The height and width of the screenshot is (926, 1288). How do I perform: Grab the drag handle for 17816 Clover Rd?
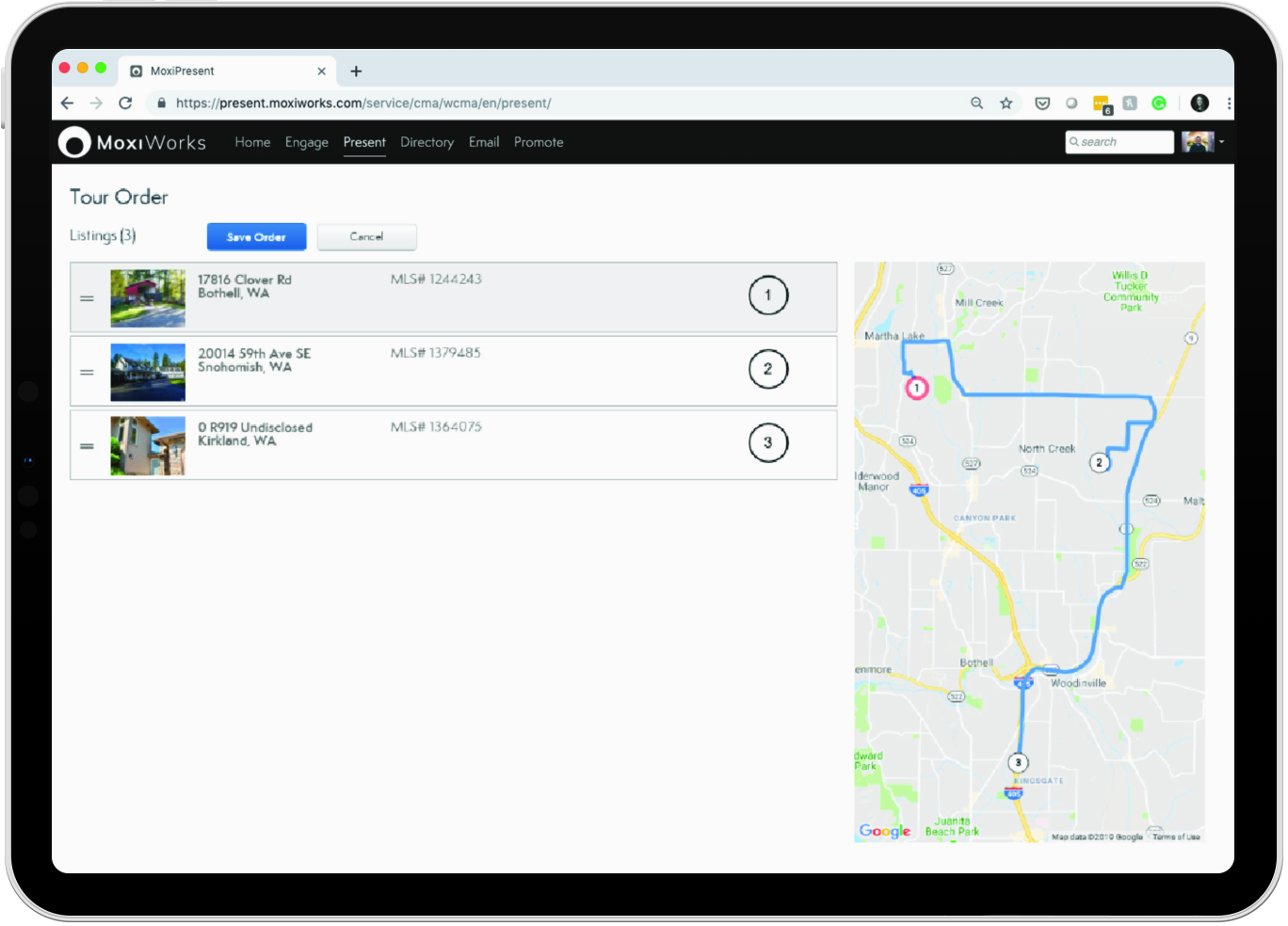pyautogui.click(x=87, y=298)
